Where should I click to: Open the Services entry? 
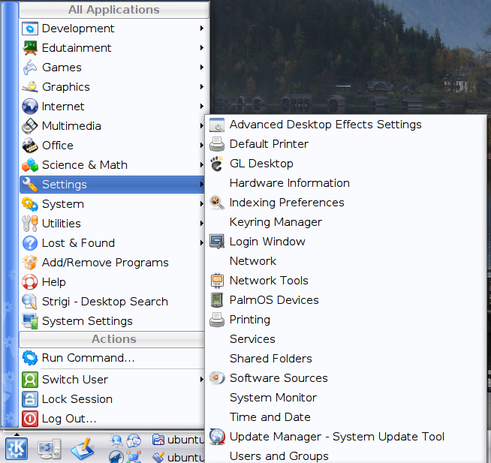click(x=252, y=339)
